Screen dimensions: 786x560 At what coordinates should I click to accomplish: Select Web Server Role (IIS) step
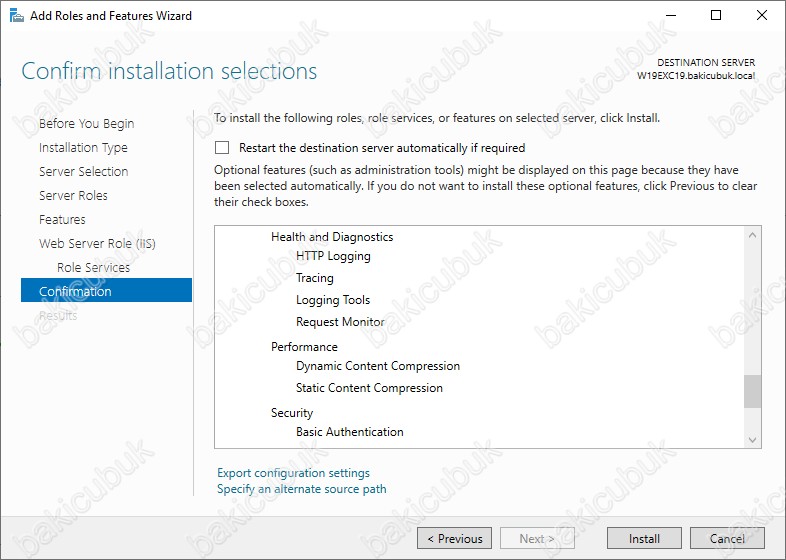point(97,244)
